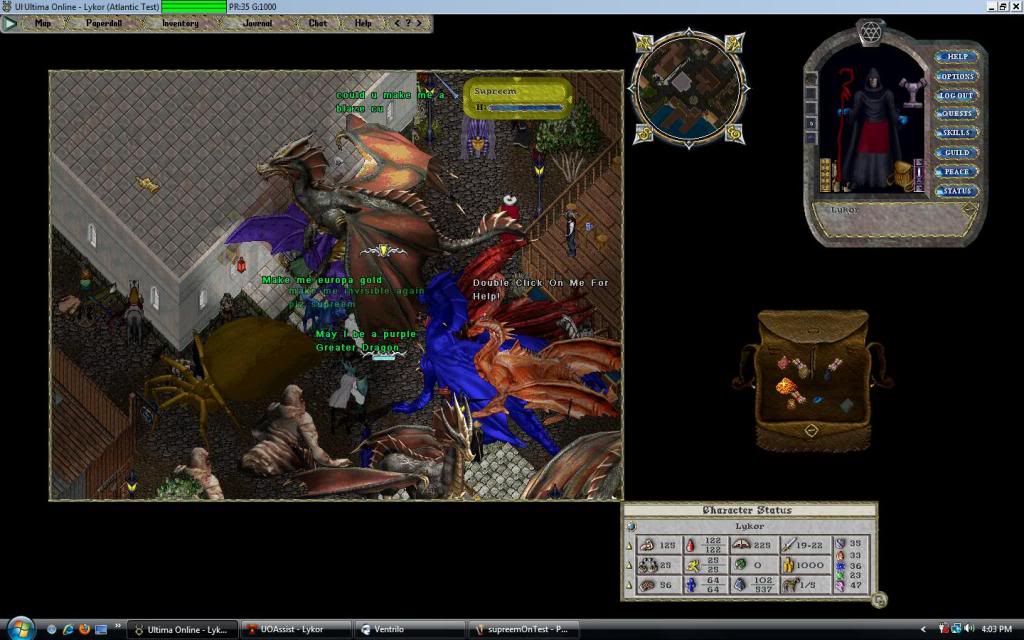Viewport: 1024px width, 640px height.
Task: Click the question mark in the menu bar
Action: pyautogui.click(x=408, y=23)
